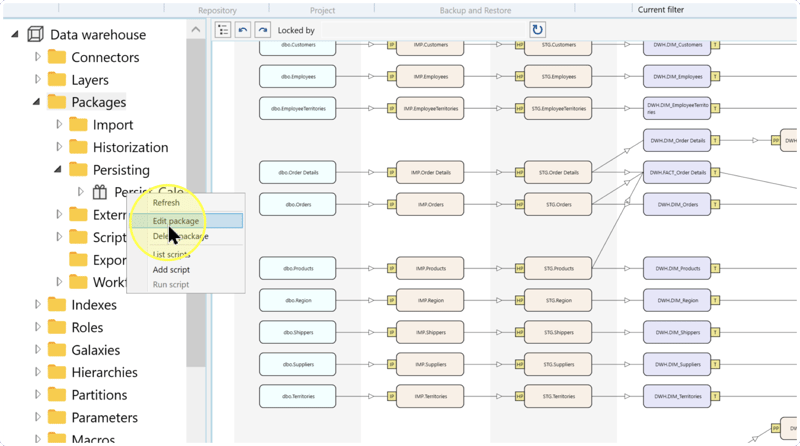Click the HP badge before STG.Region
Viewport: 800px width, 446px height.
click(519, 301)
